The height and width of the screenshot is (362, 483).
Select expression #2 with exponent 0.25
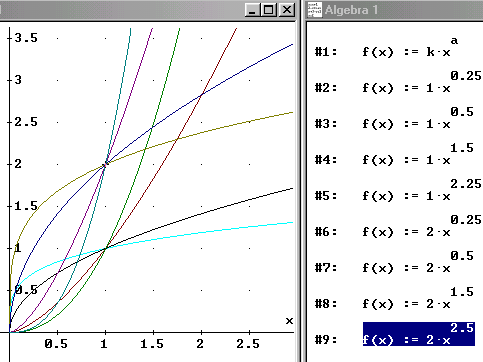pos(422,82)
